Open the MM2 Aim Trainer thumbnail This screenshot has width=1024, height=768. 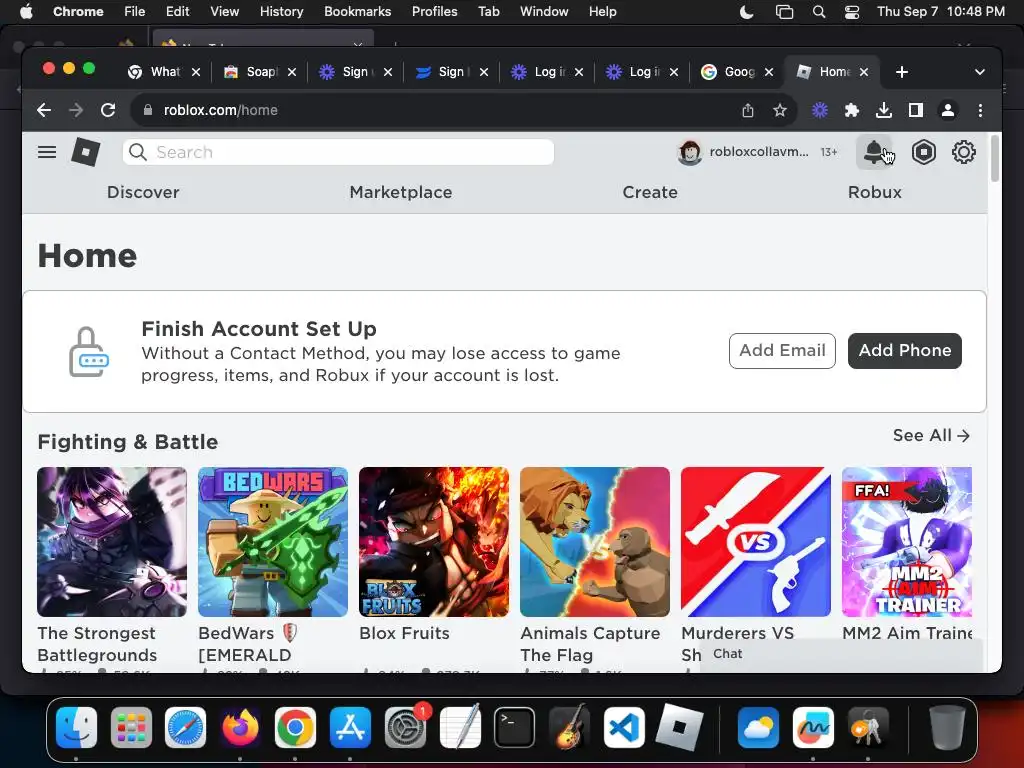906,541
